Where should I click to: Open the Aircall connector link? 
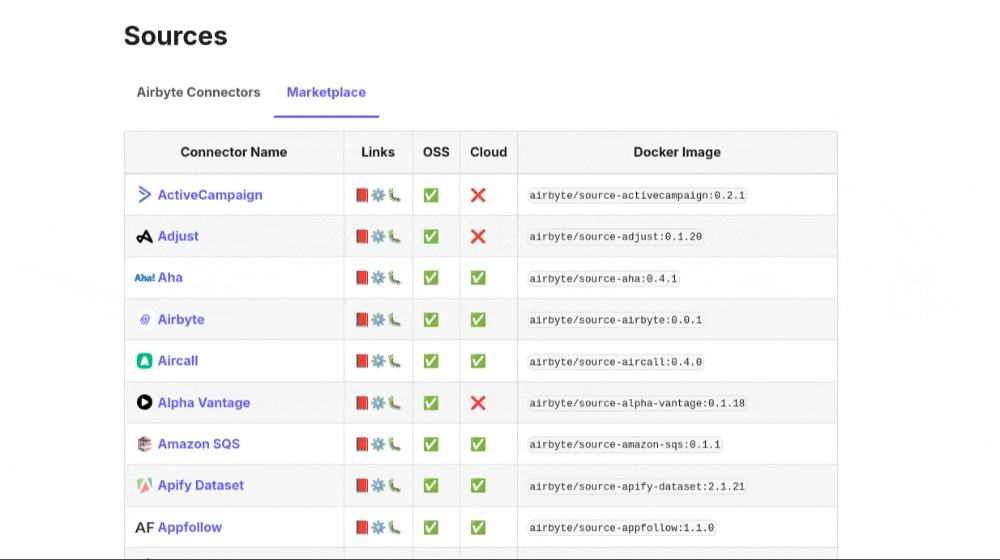178,361
